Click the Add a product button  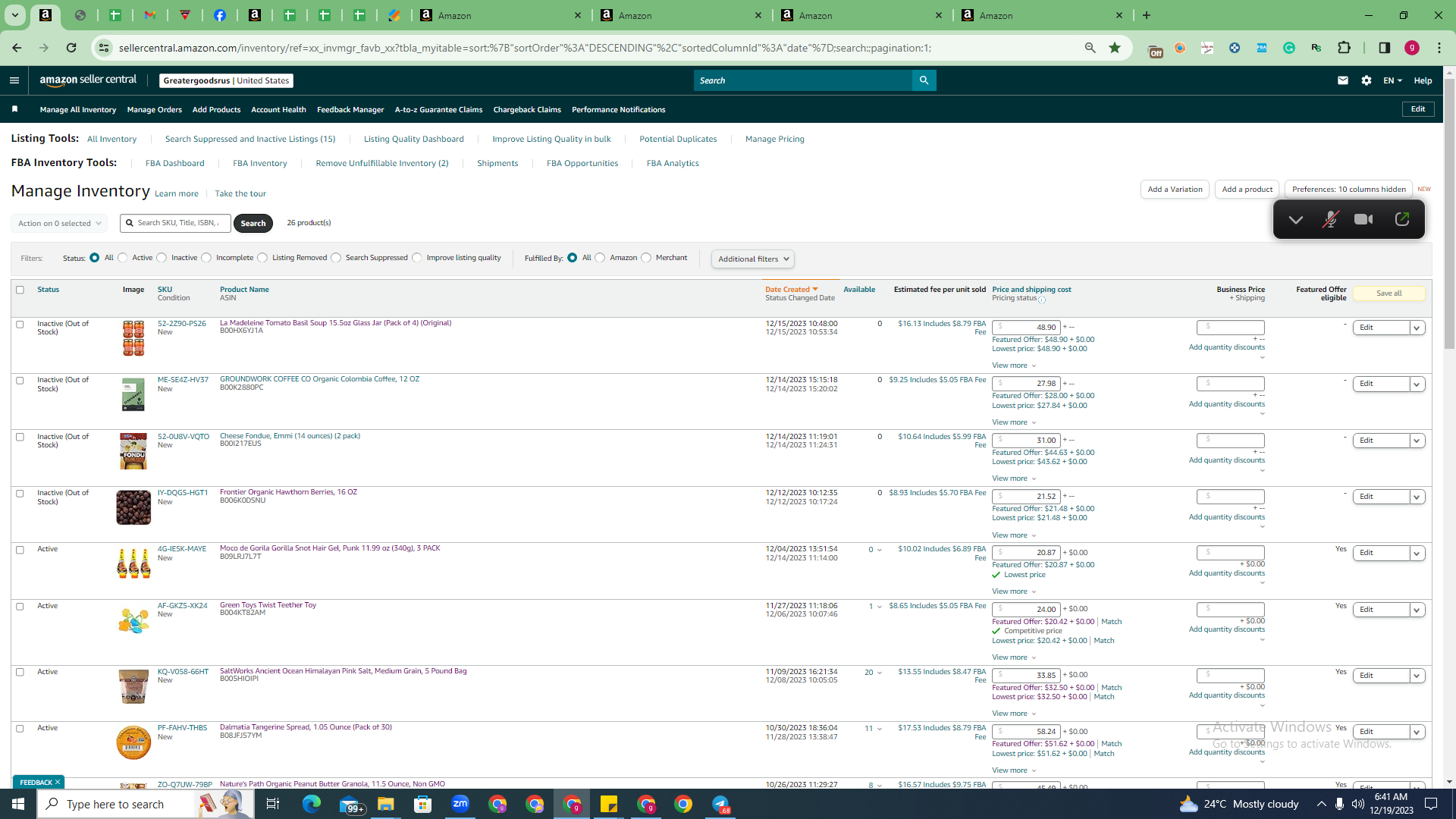[x=1247, y=190]
